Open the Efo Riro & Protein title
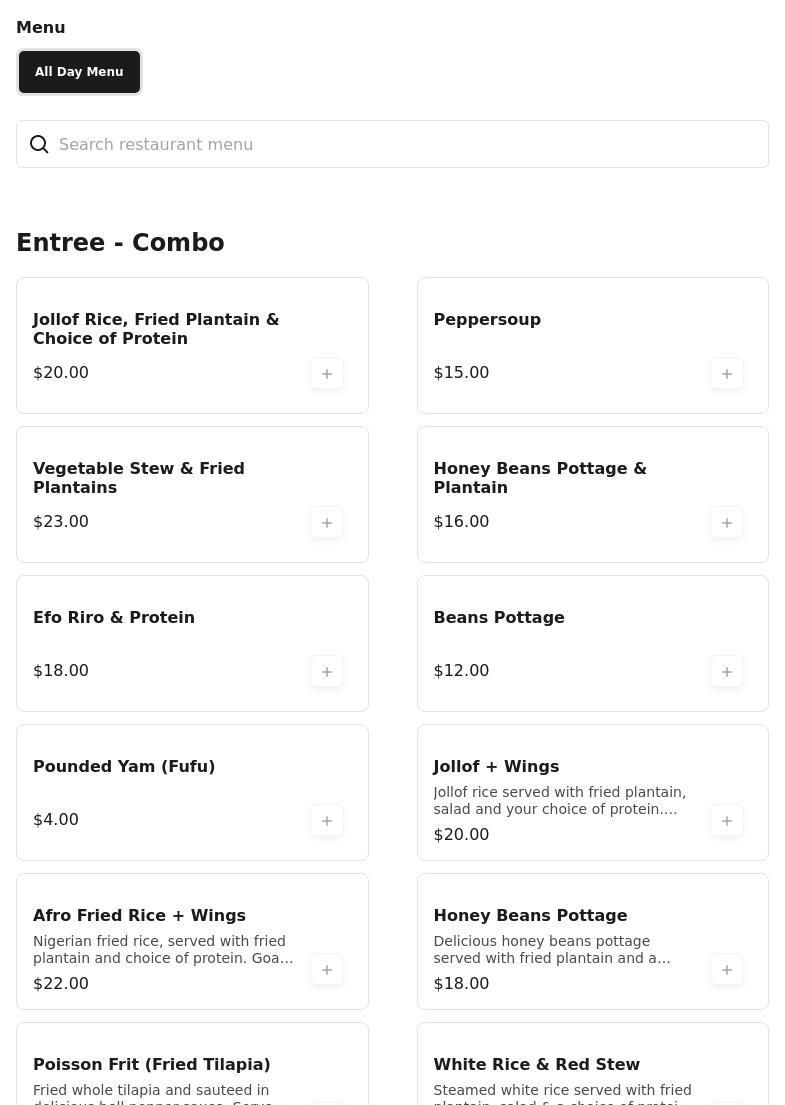 [114, 618]
